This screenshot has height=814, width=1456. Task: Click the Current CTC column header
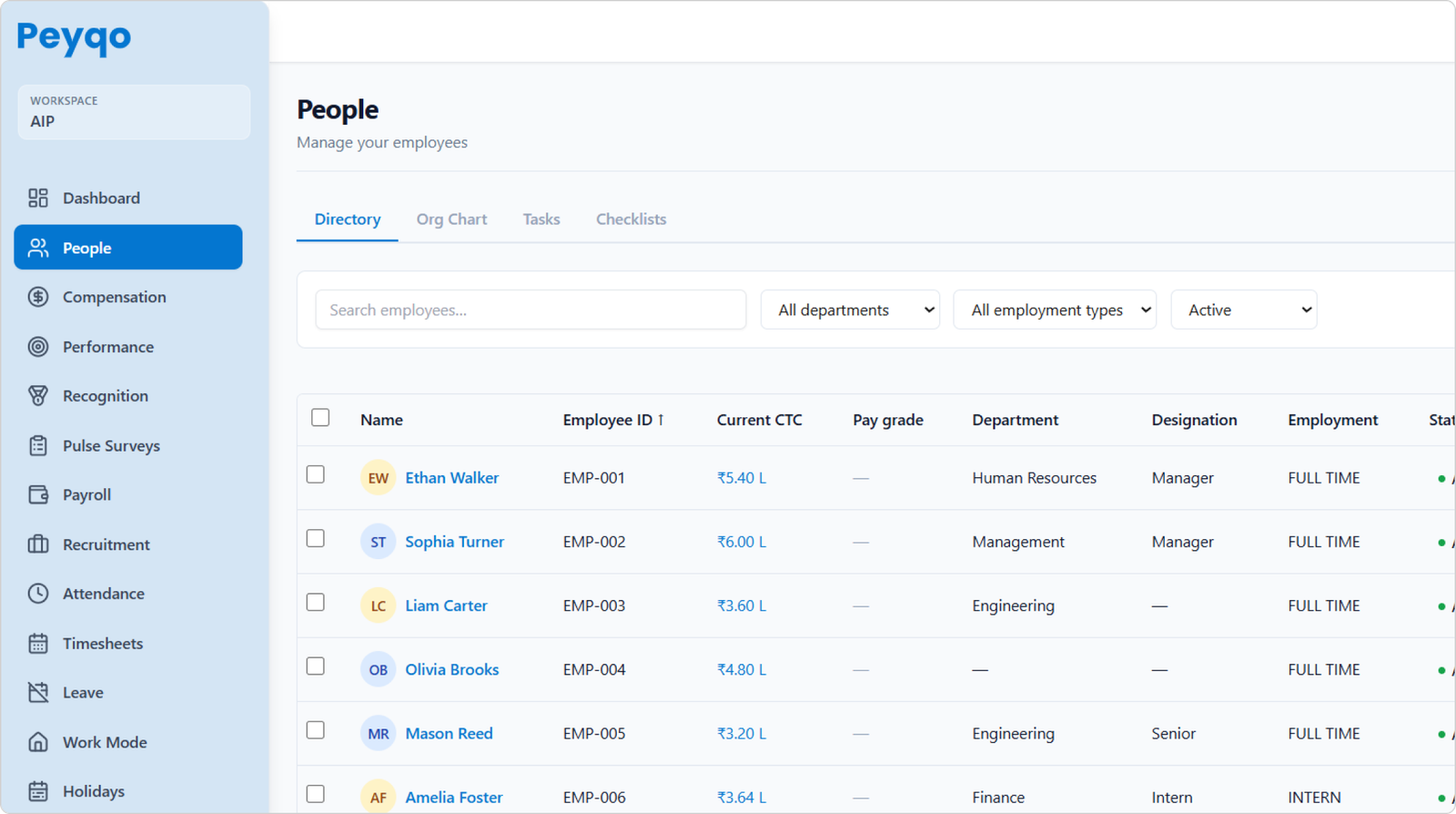[760, 420]
